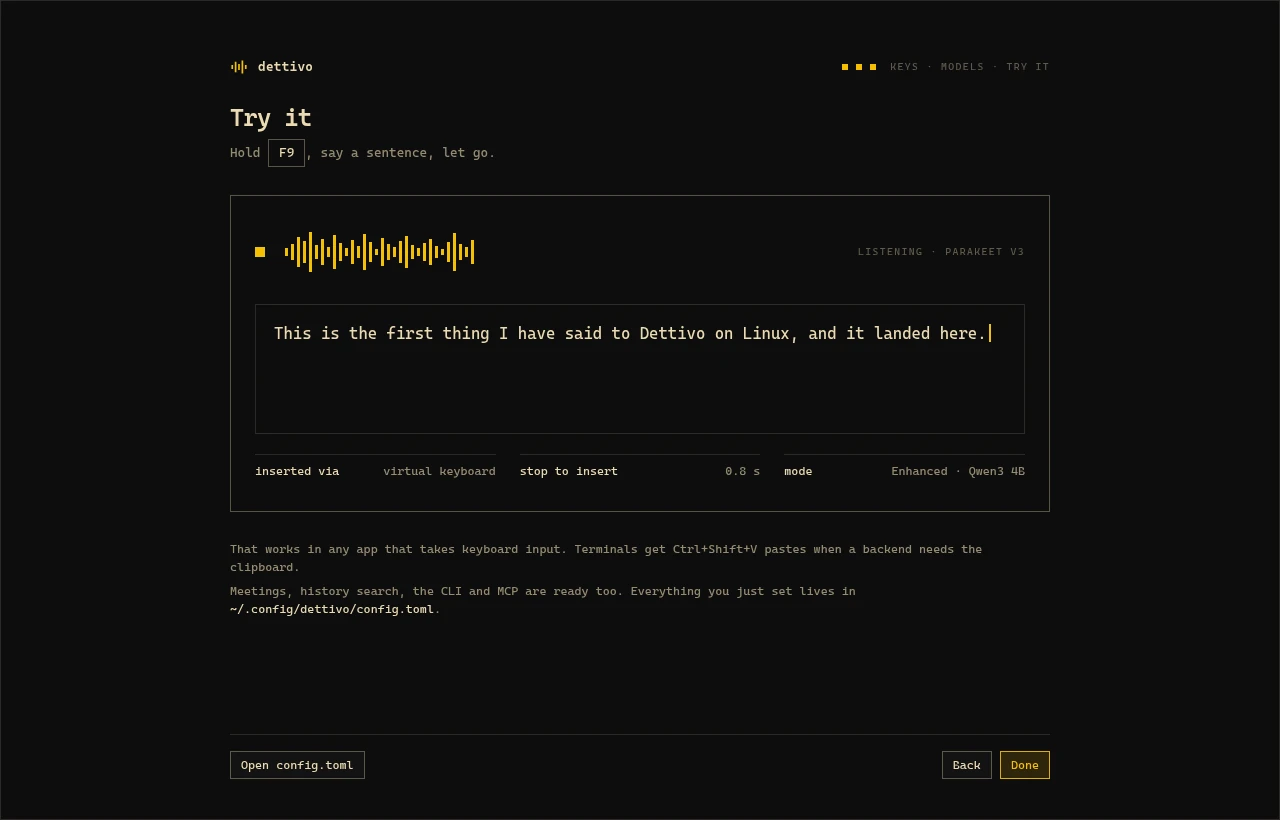This screenshot has width=1280, height=820.
Task: Go to the TRY IT step
Action: (x=1028, y=67)
